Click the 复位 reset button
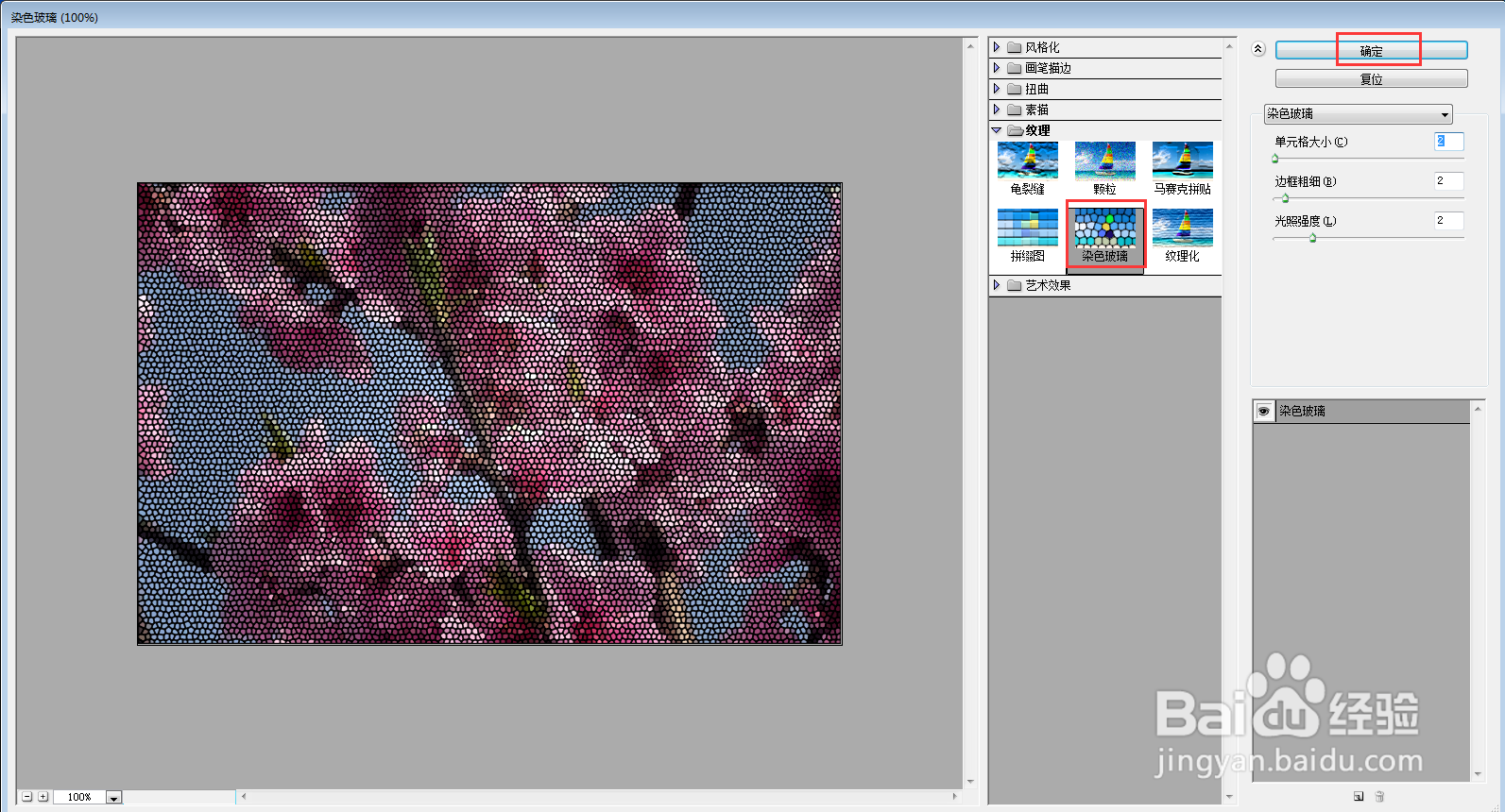The width and height of the screenshot is (1505, 812). (1371, 79)
